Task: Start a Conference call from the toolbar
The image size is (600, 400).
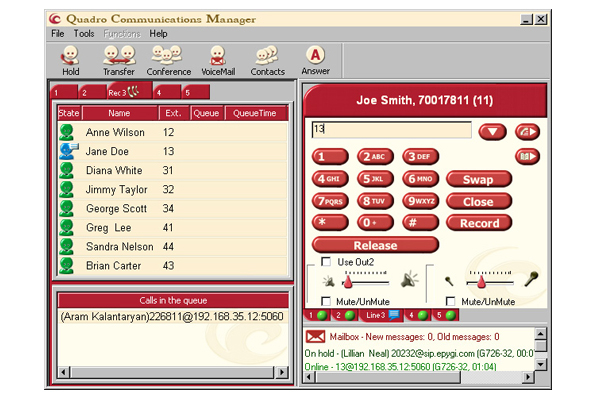Action: point(168,60)
